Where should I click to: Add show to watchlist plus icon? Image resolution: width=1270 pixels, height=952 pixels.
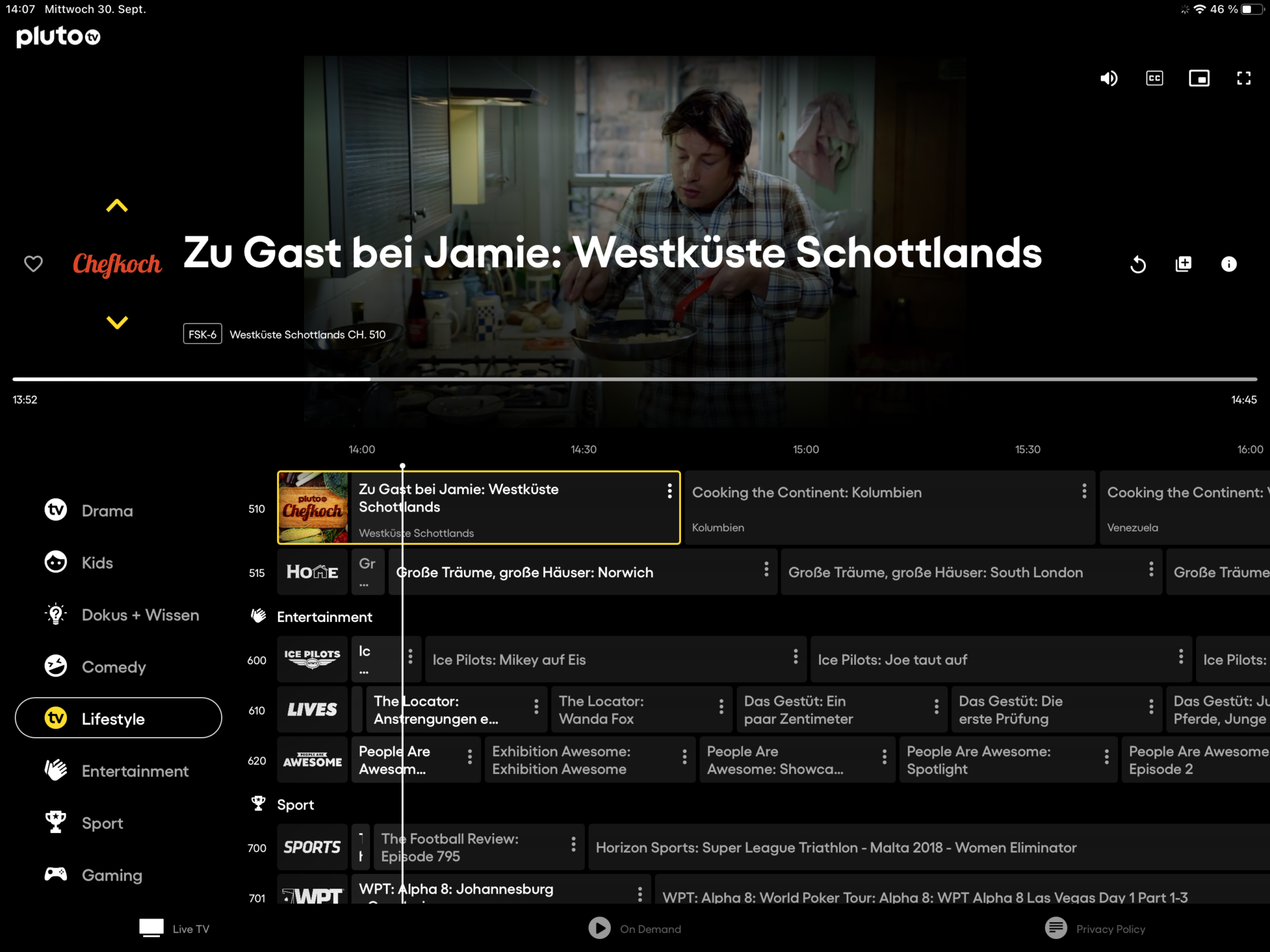(1183, 264)
